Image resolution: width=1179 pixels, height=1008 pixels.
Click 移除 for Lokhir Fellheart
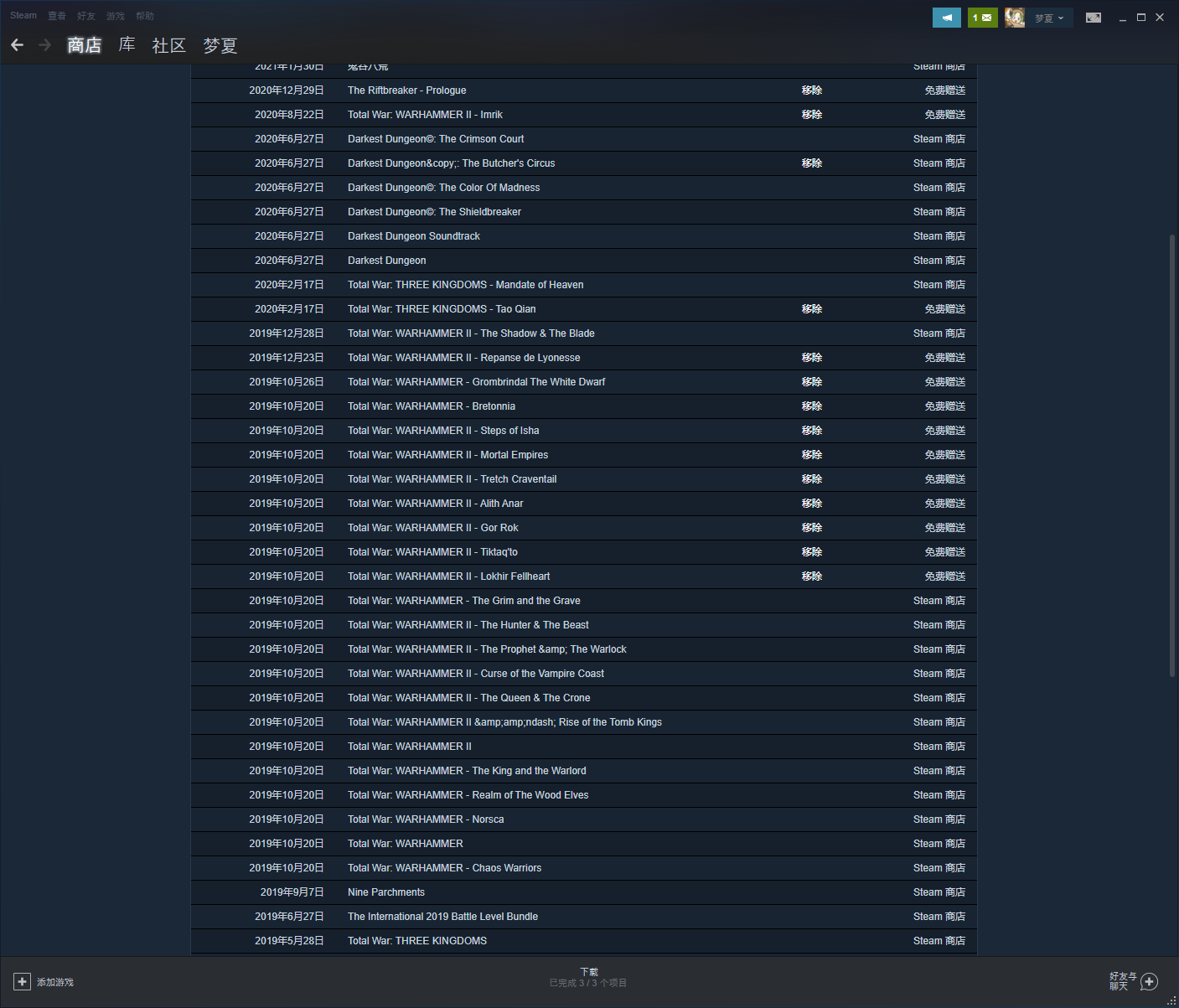click(812, 576)
